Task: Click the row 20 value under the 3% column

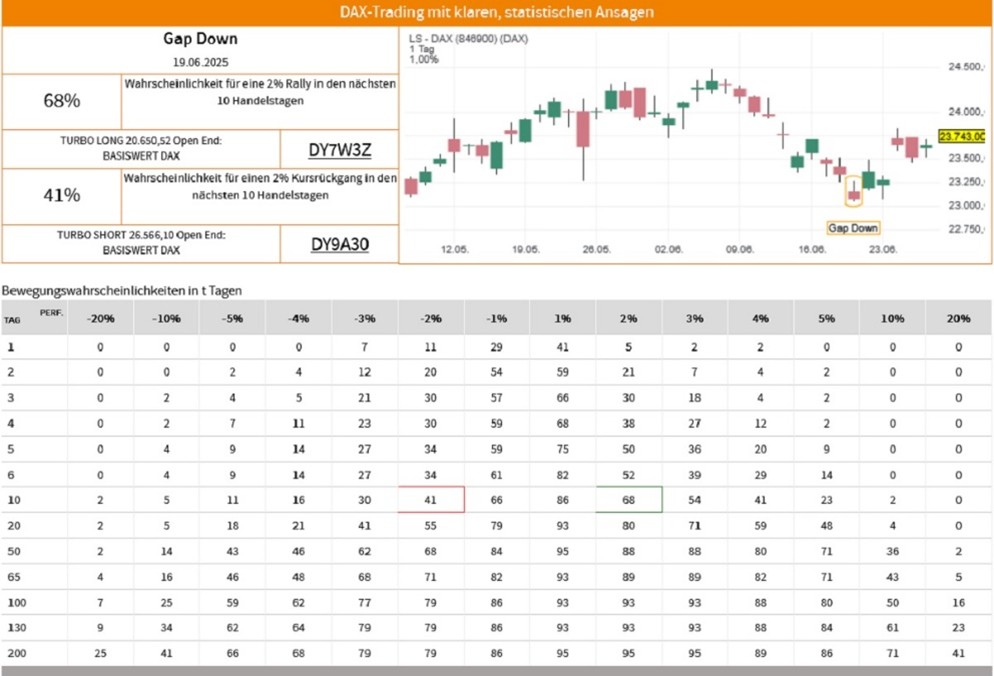Action: click(695, 526)
